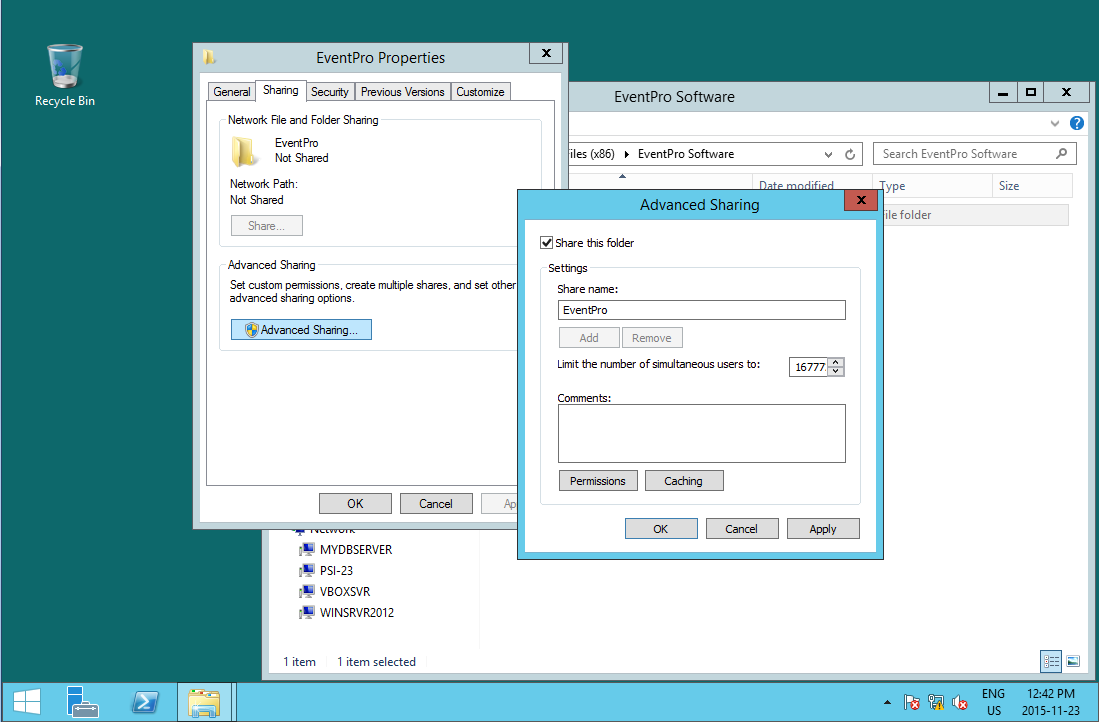Open the Caching settings

(683, 481)
